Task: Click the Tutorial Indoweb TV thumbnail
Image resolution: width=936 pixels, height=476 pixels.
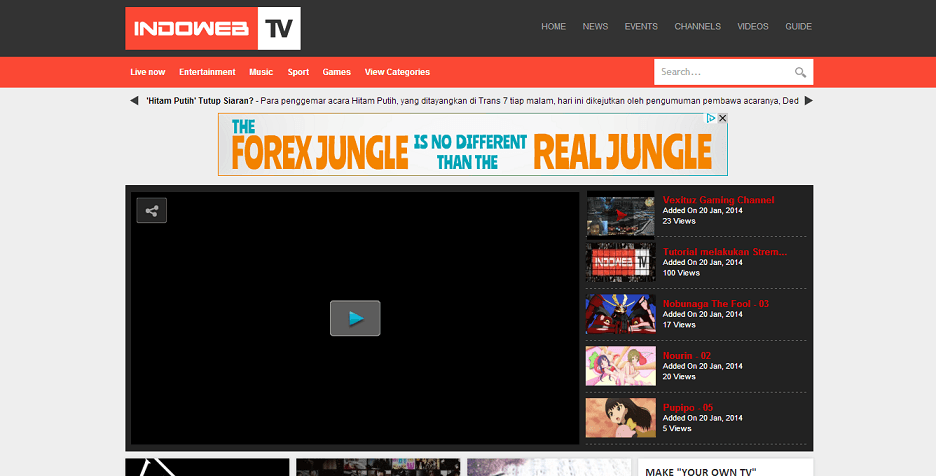Action: (x=621, y=262)
